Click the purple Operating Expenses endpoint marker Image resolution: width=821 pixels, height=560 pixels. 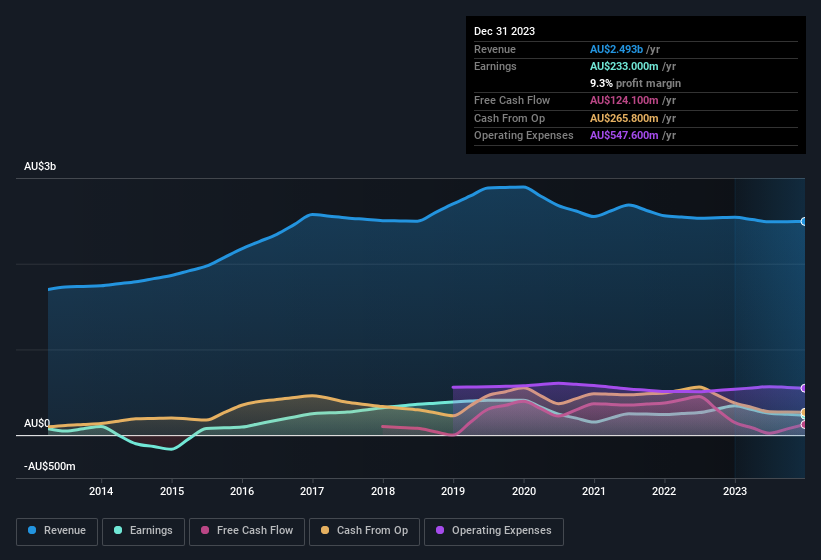[x=804, y=388]
